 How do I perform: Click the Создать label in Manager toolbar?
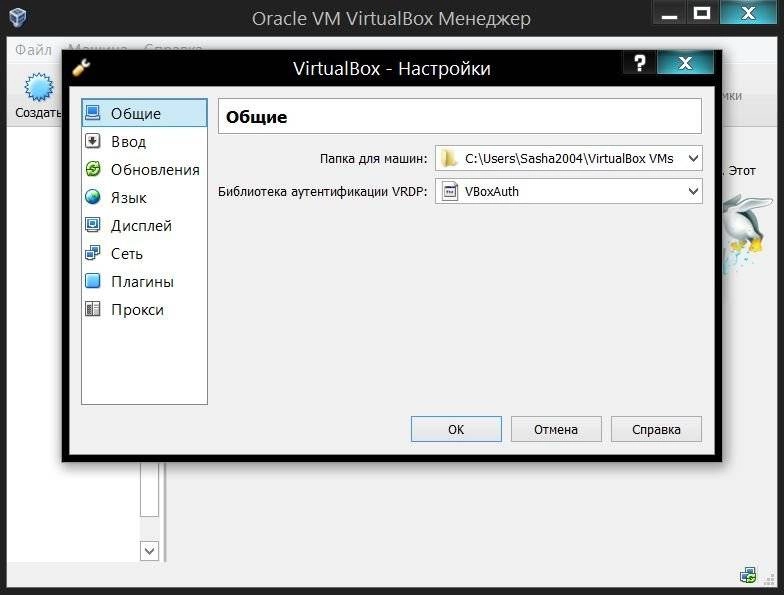[x=38, y=112]
